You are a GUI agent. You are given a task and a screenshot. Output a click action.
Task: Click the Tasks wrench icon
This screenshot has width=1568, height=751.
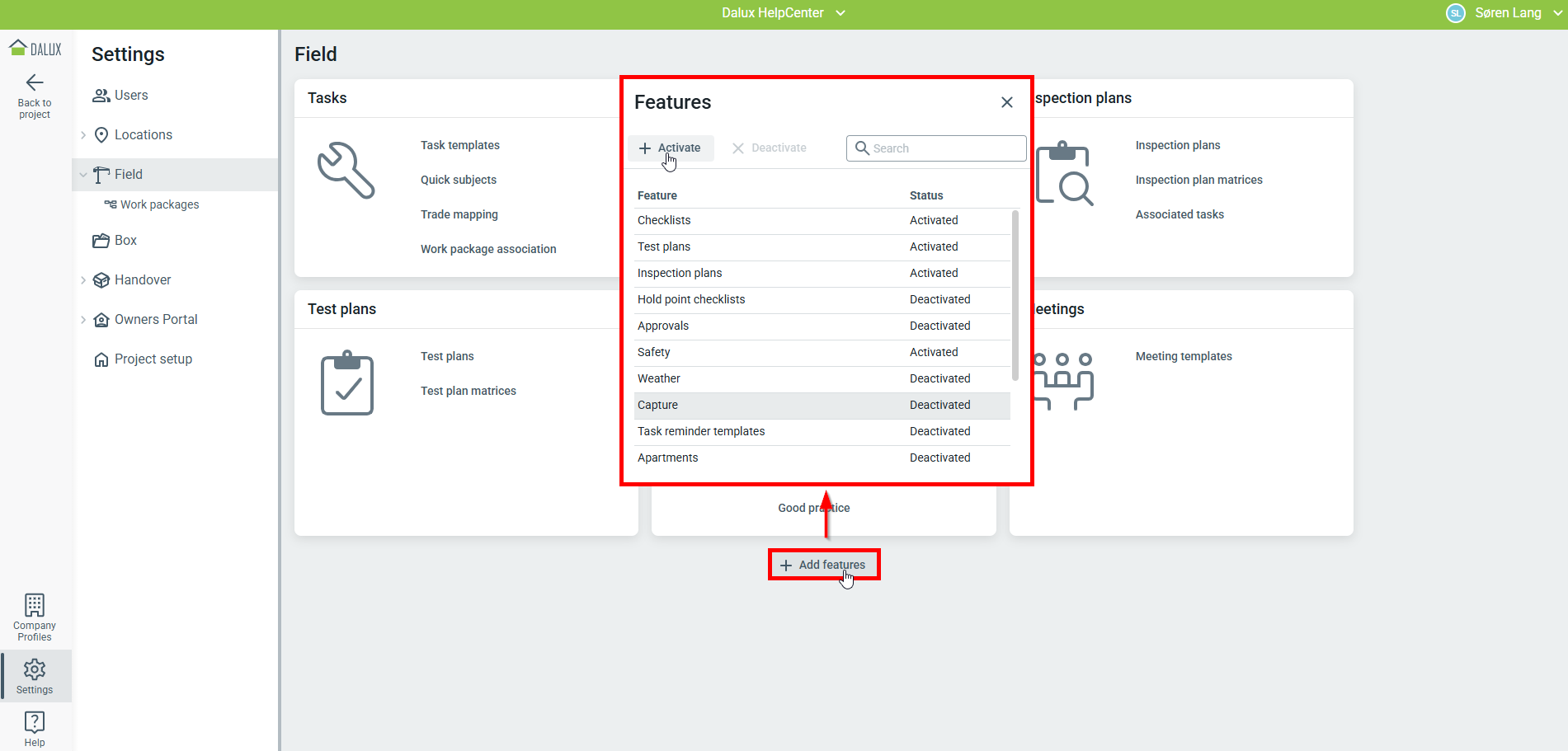(346, 171)
